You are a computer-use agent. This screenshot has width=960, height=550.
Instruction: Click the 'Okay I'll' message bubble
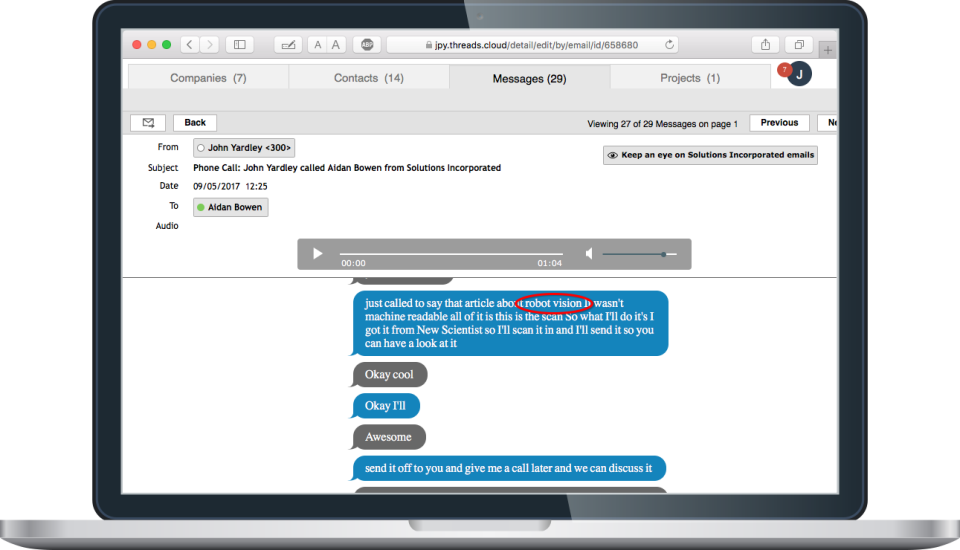(385, 405)
